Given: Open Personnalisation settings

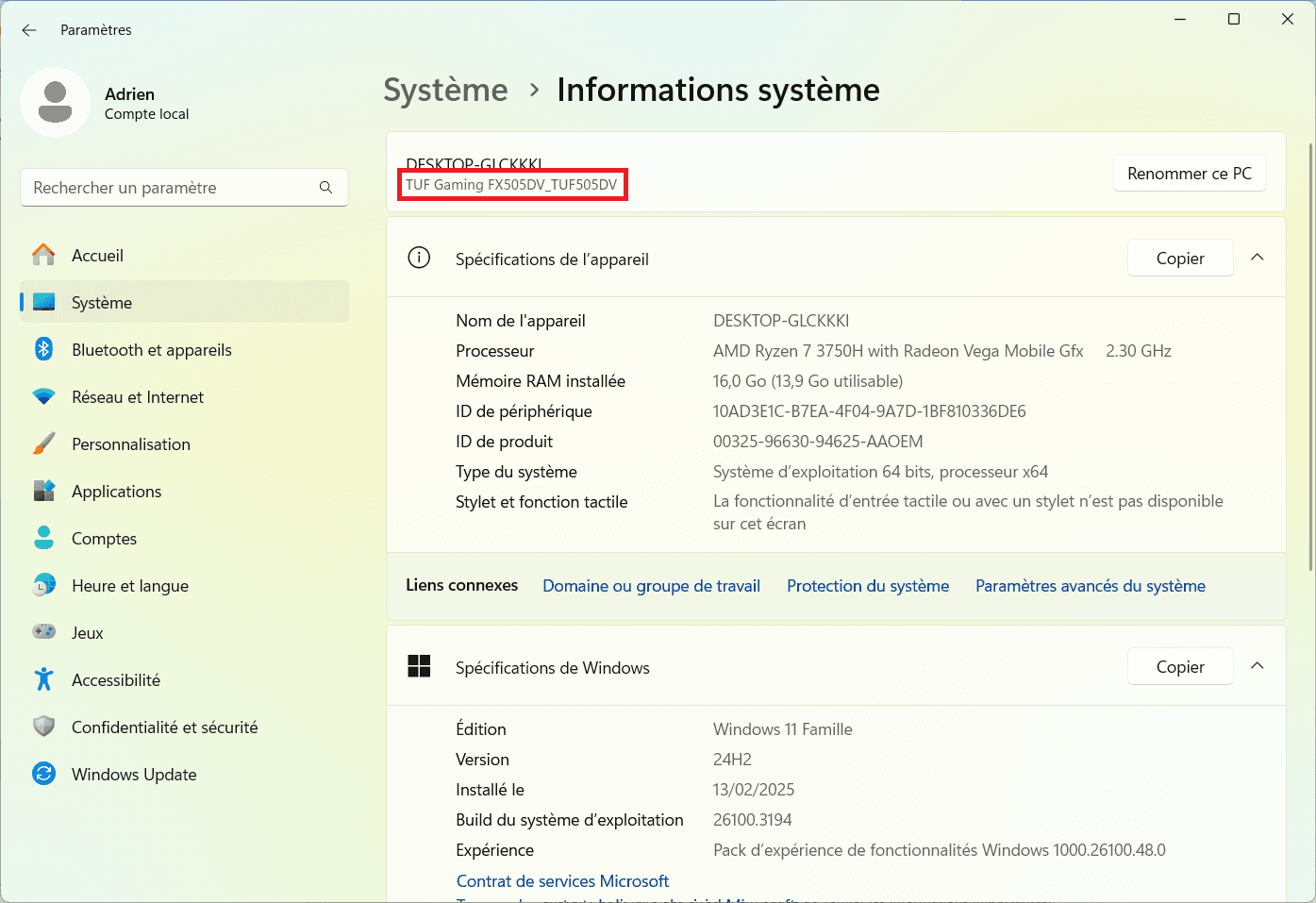Looking at the screenshot, I should 185,444.
